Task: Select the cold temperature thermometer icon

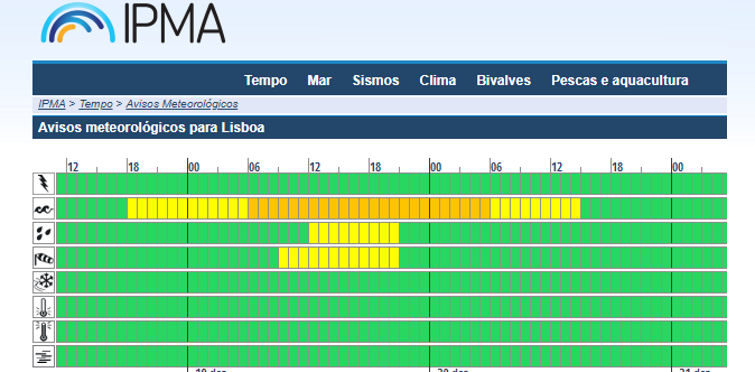Action: (x=43, y=307)
